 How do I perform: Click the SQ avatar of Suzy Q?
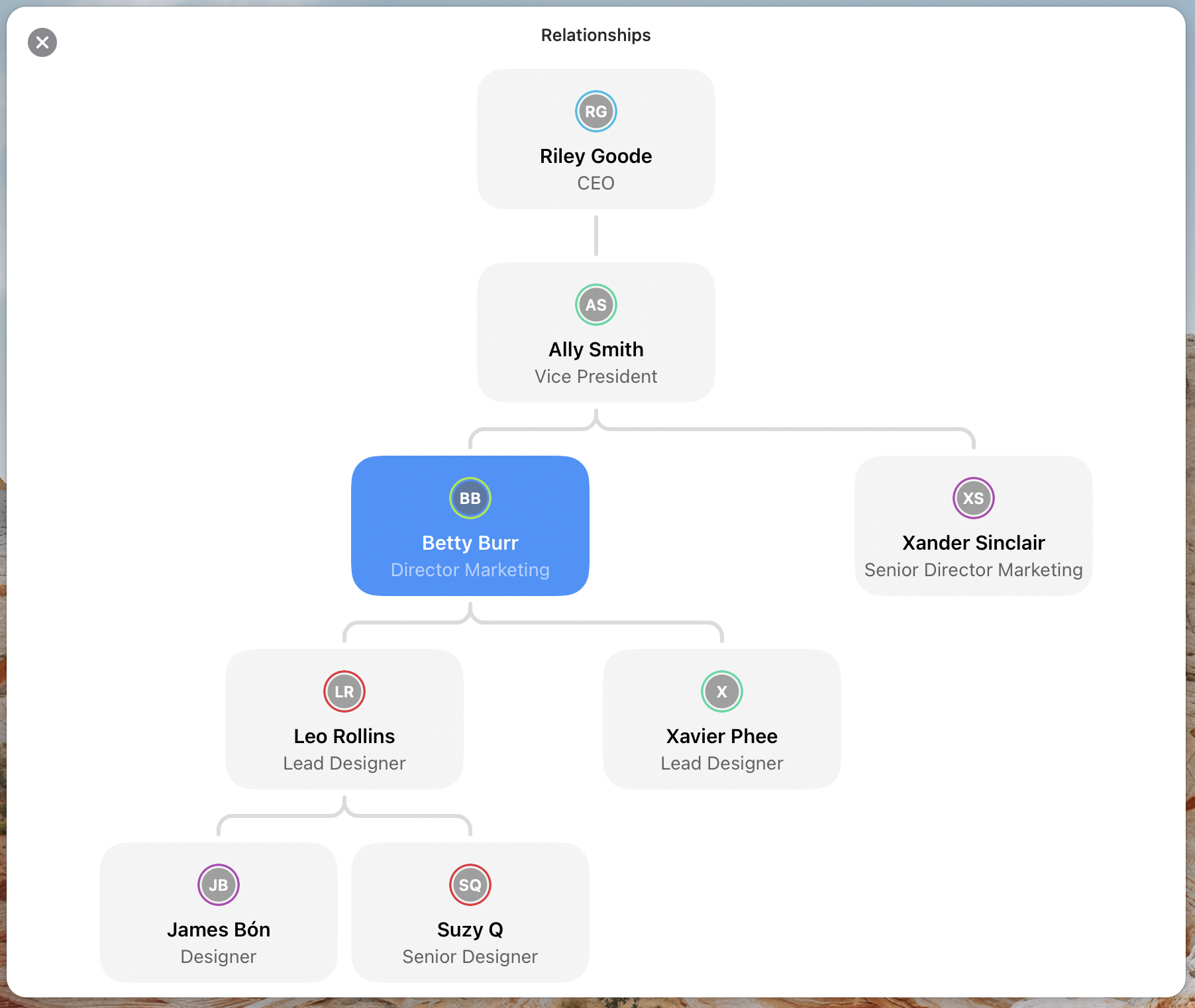tap(470, 885)
